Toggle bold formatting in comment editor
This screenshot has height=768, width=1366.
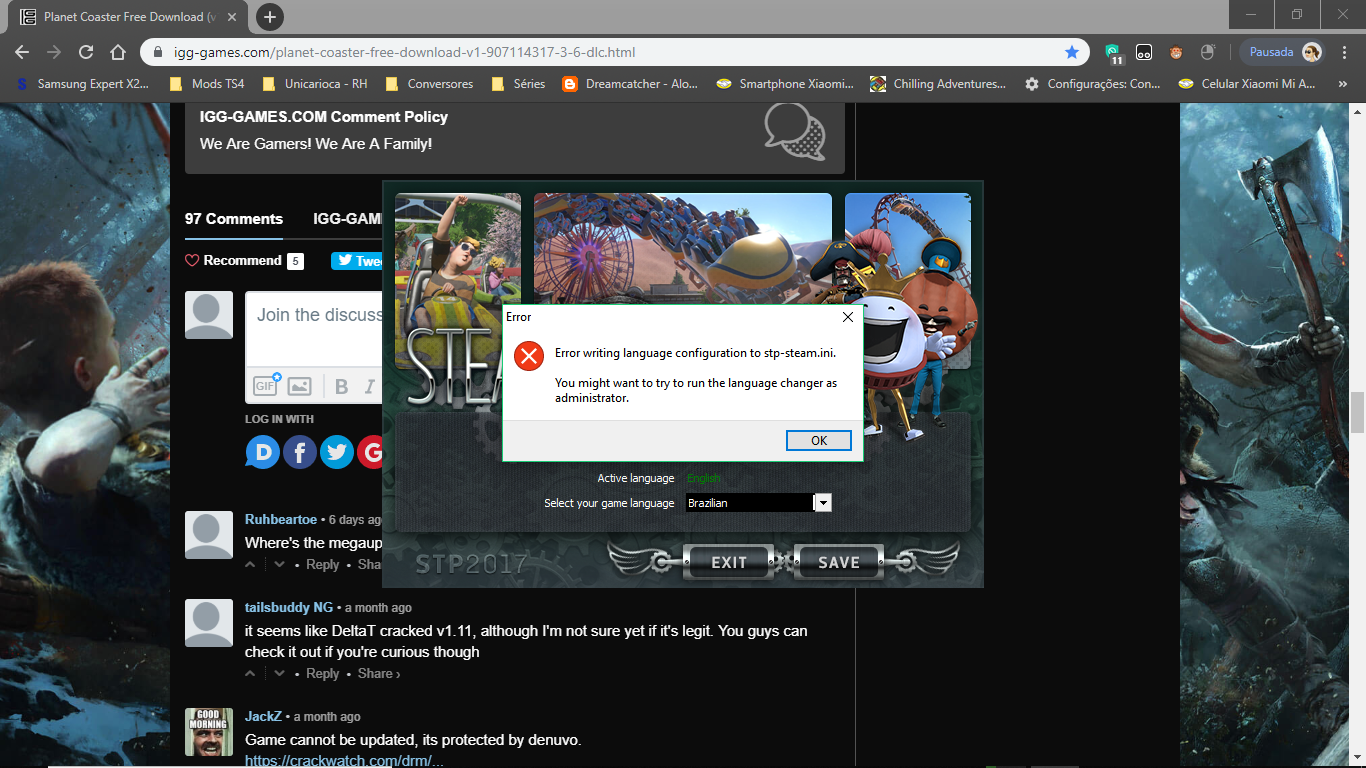click(341, 386)
